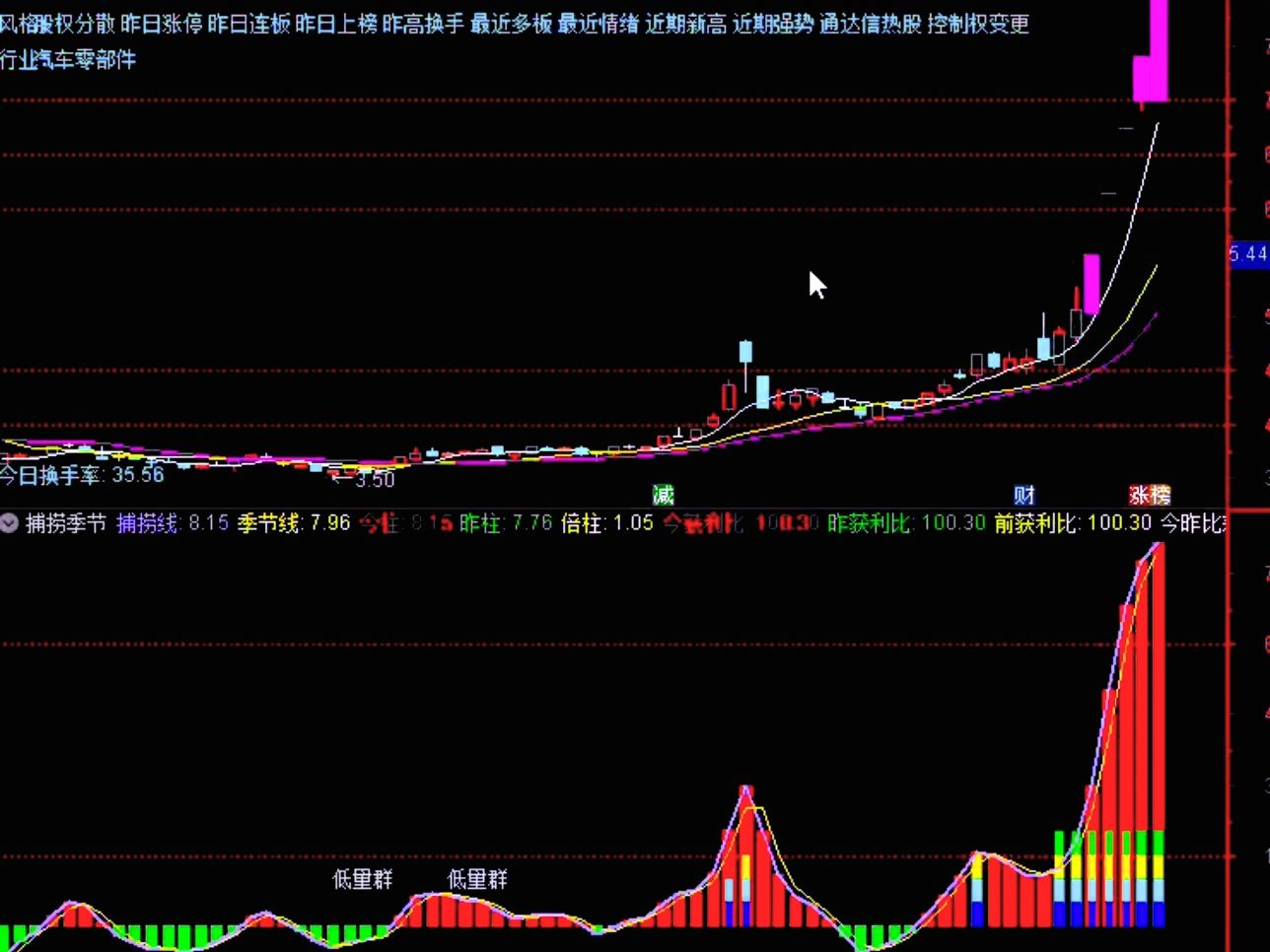This screenshot has height=952, width=1270.
Task: Click the 捕捞季节 indicator name
Action: click(x=66, y=523)
